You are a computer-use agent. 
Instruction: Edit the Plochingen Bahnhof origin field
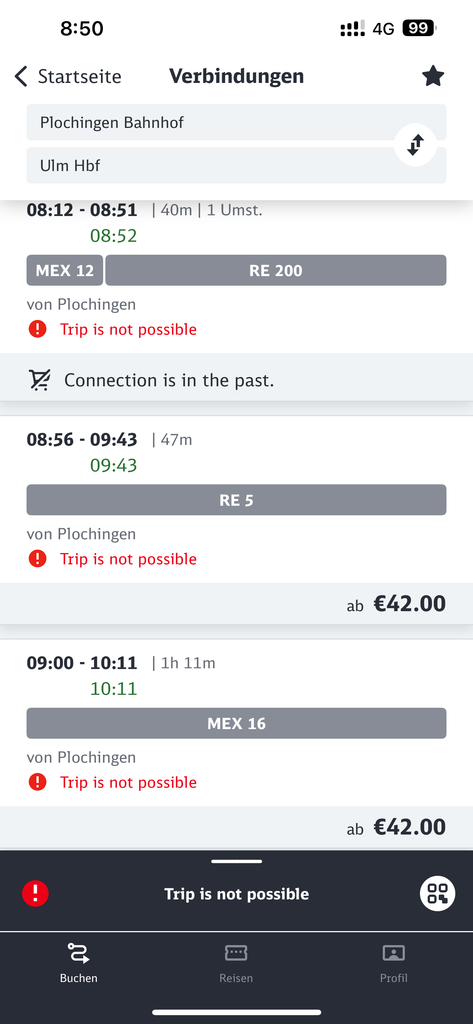click(x=236, y=122)
